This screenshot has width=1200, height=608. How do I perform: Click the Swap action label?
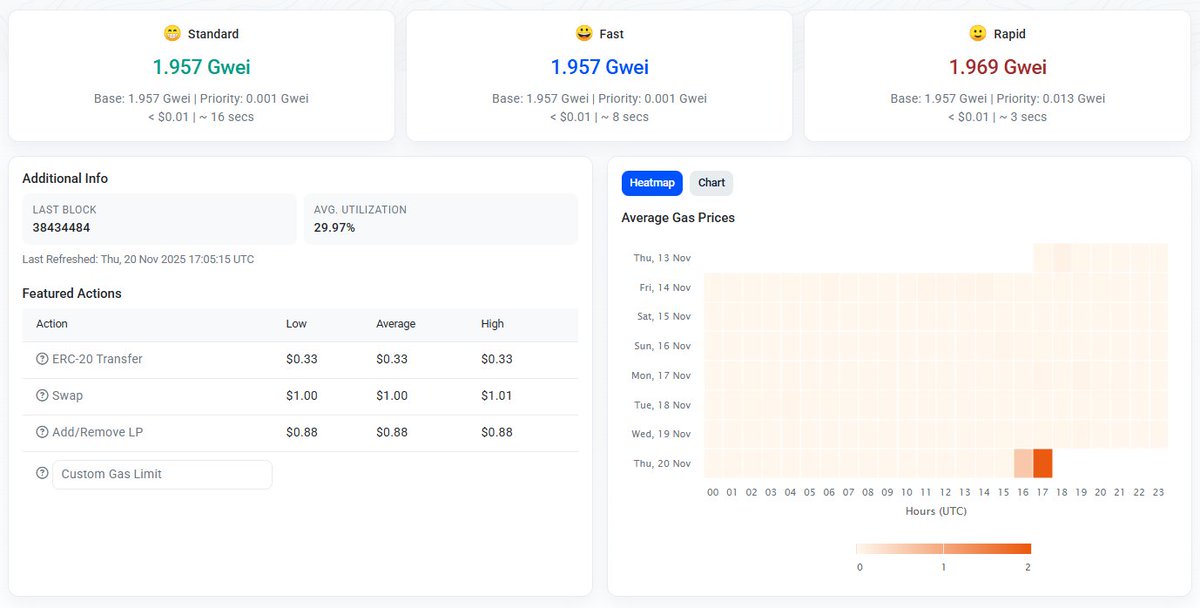tap(67, 396)
